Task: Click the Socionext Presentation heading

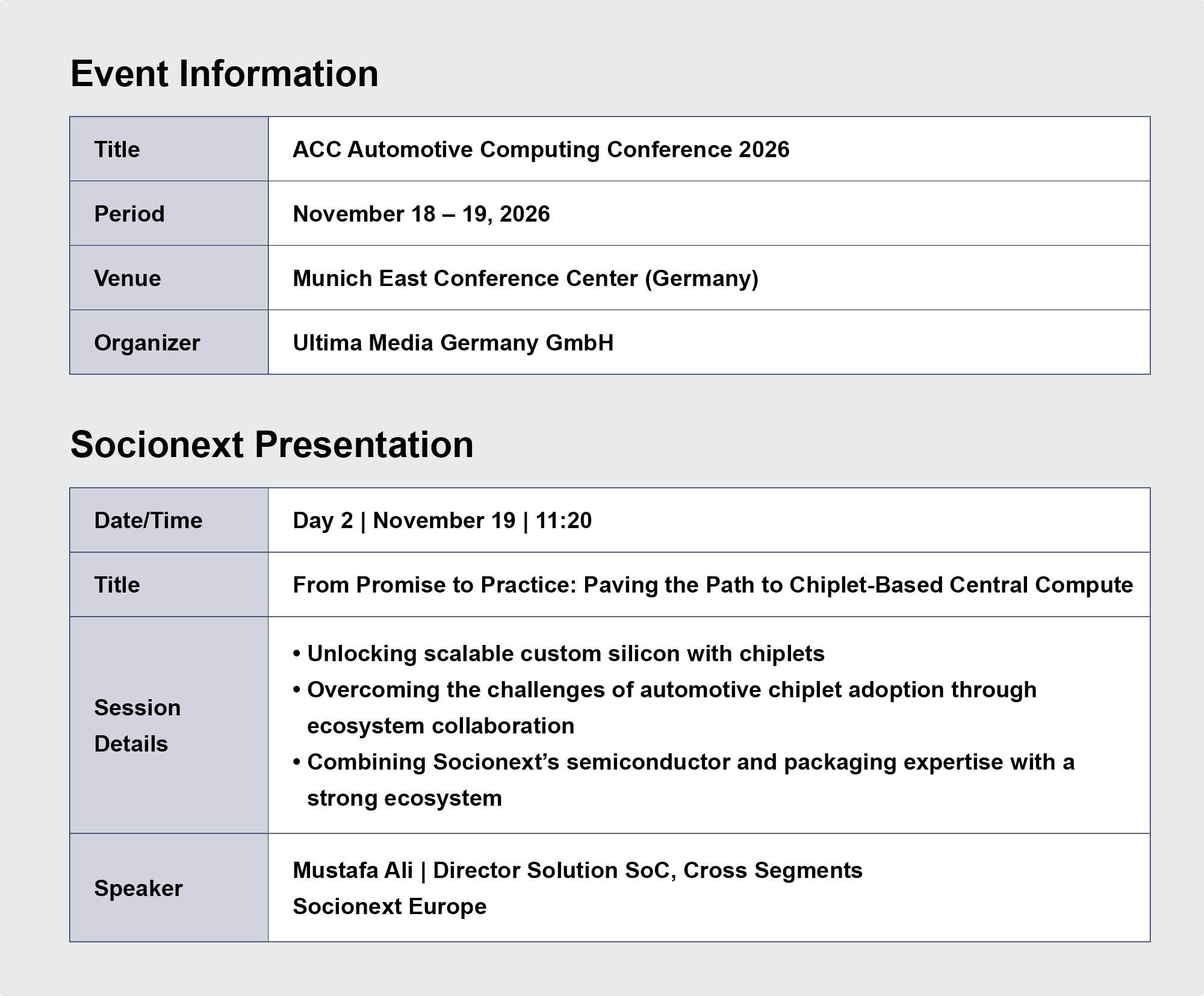Action: (x=272, y=445)
